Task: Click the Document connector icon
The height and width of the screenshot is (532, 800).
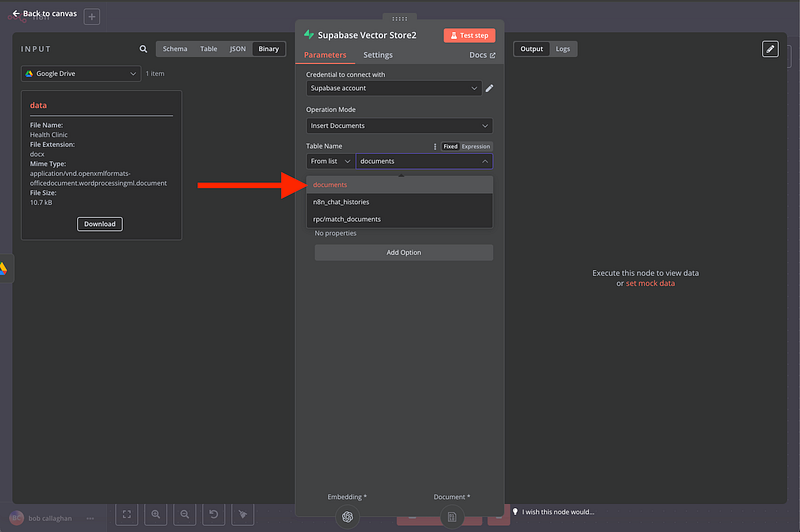Action: click(x=451, y=516)
